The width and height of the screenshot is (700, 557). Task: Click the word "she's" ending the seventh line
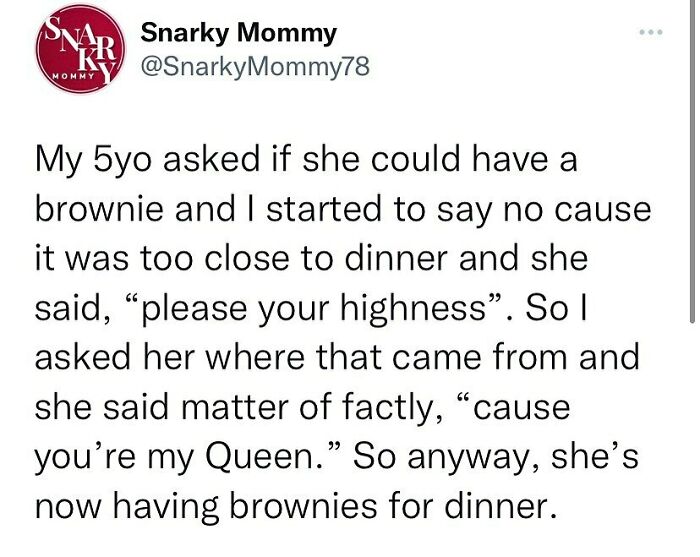click(x=595, y=457)
